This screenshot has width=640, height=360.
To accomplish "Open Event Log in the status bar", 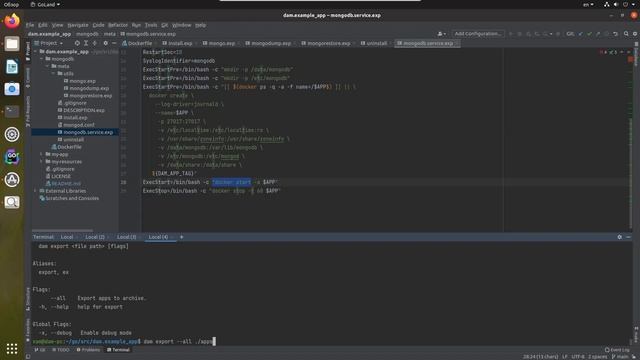I will pos(617,350).
